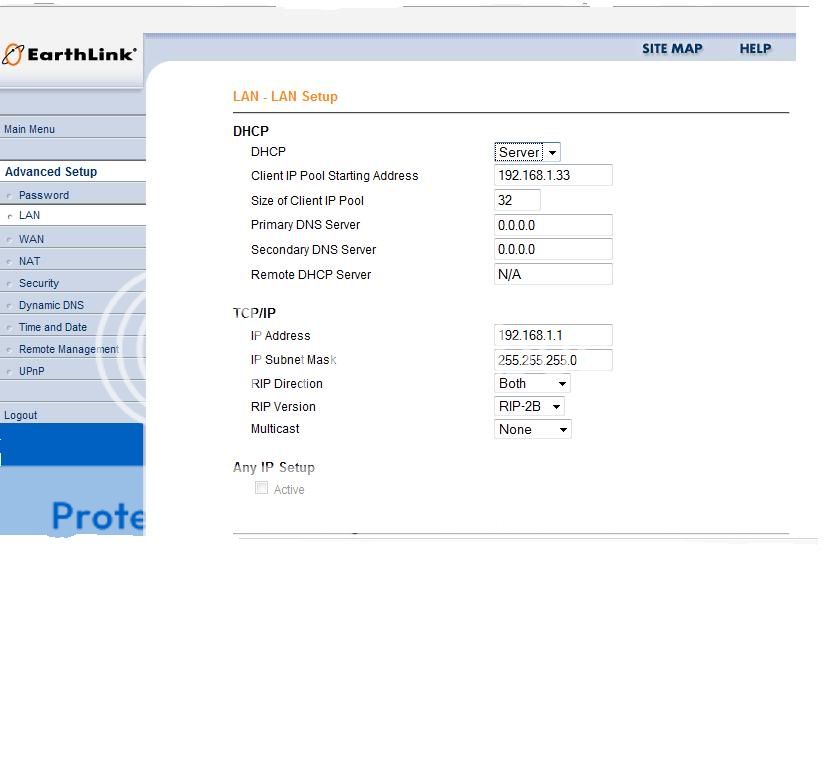
Task: Open the HELP link
Action: click(x=755, y=49)
